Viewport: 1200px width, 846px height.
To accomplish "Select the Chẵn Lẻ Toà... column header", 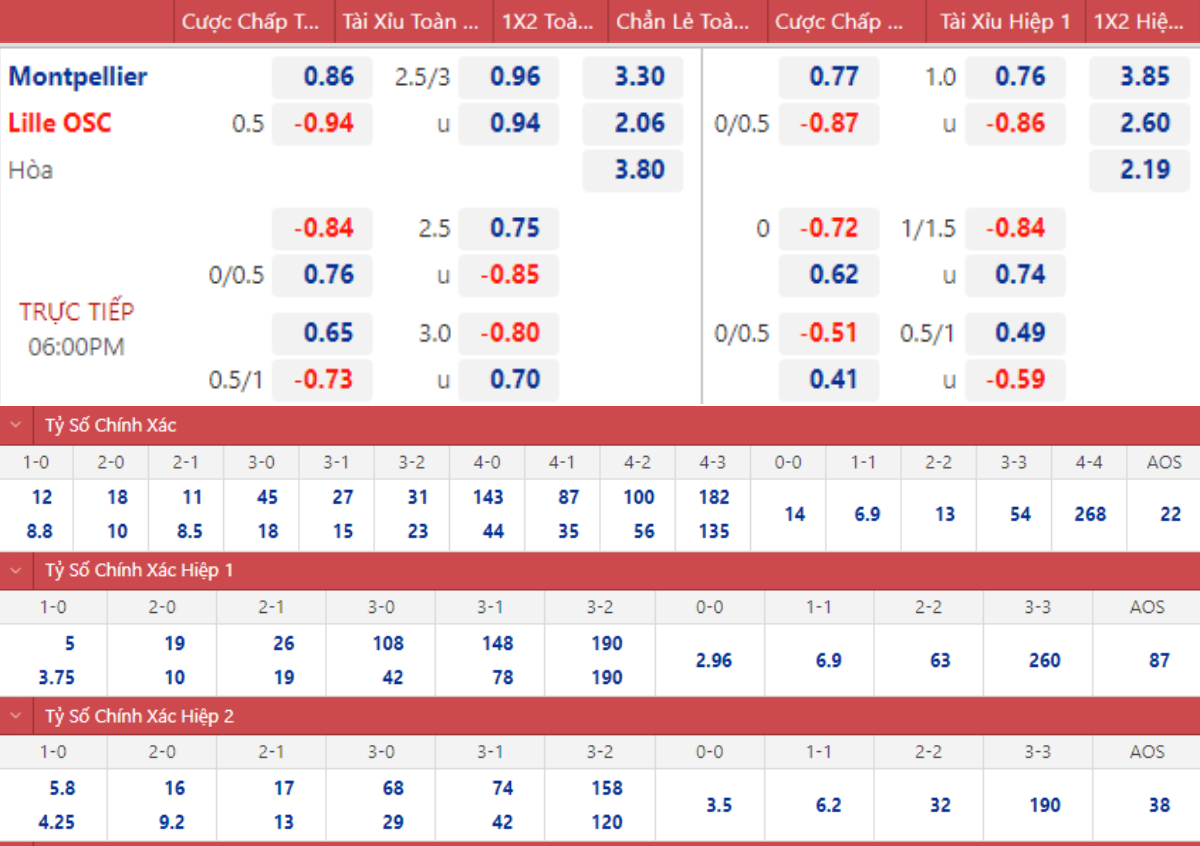I will click(x=685, y=22).
